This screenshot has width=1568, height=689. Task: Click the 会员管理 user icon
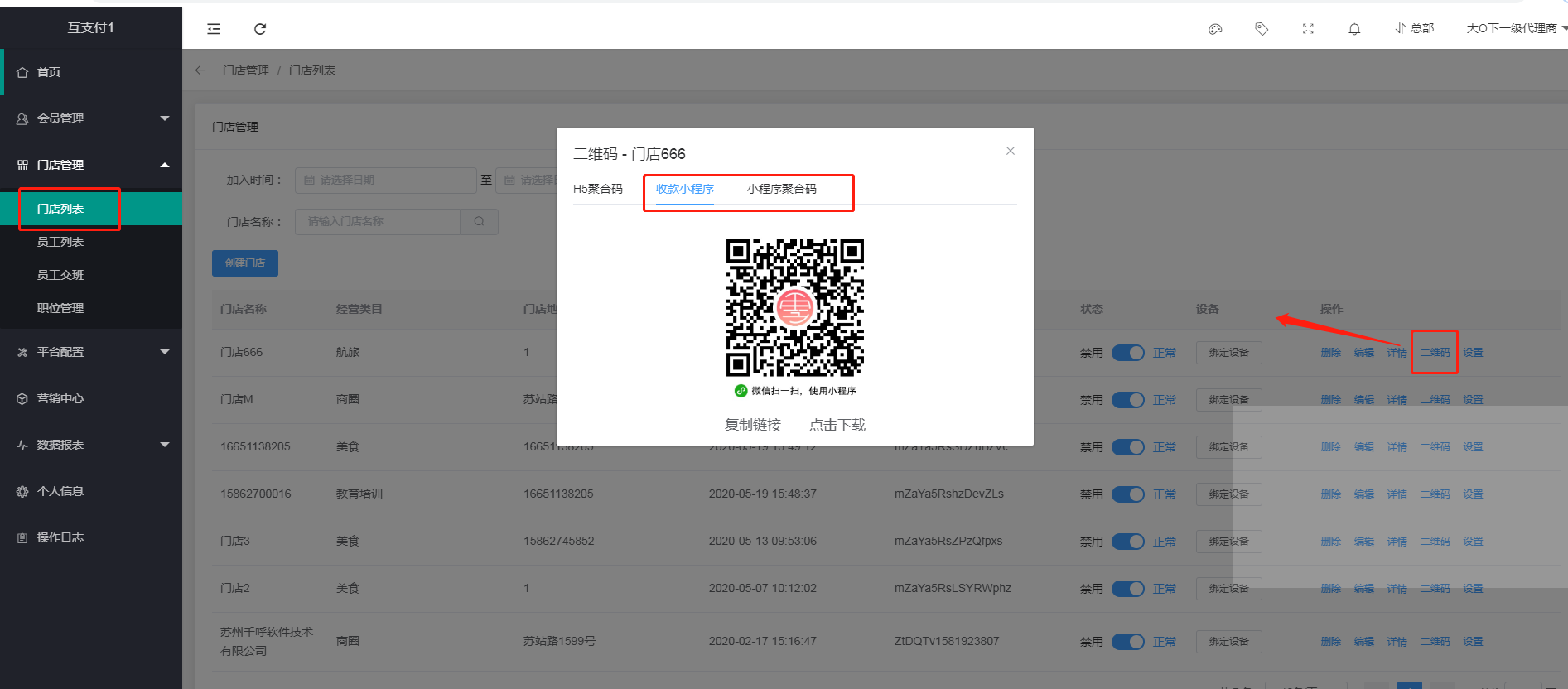(x=22, y=118)
